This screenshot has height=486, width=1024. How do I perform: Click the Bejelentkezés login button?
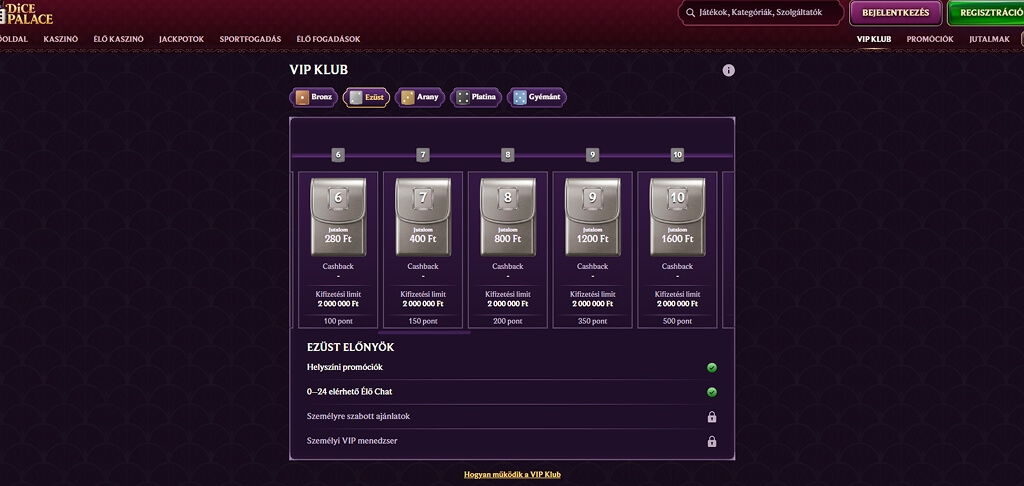[895, 13]
